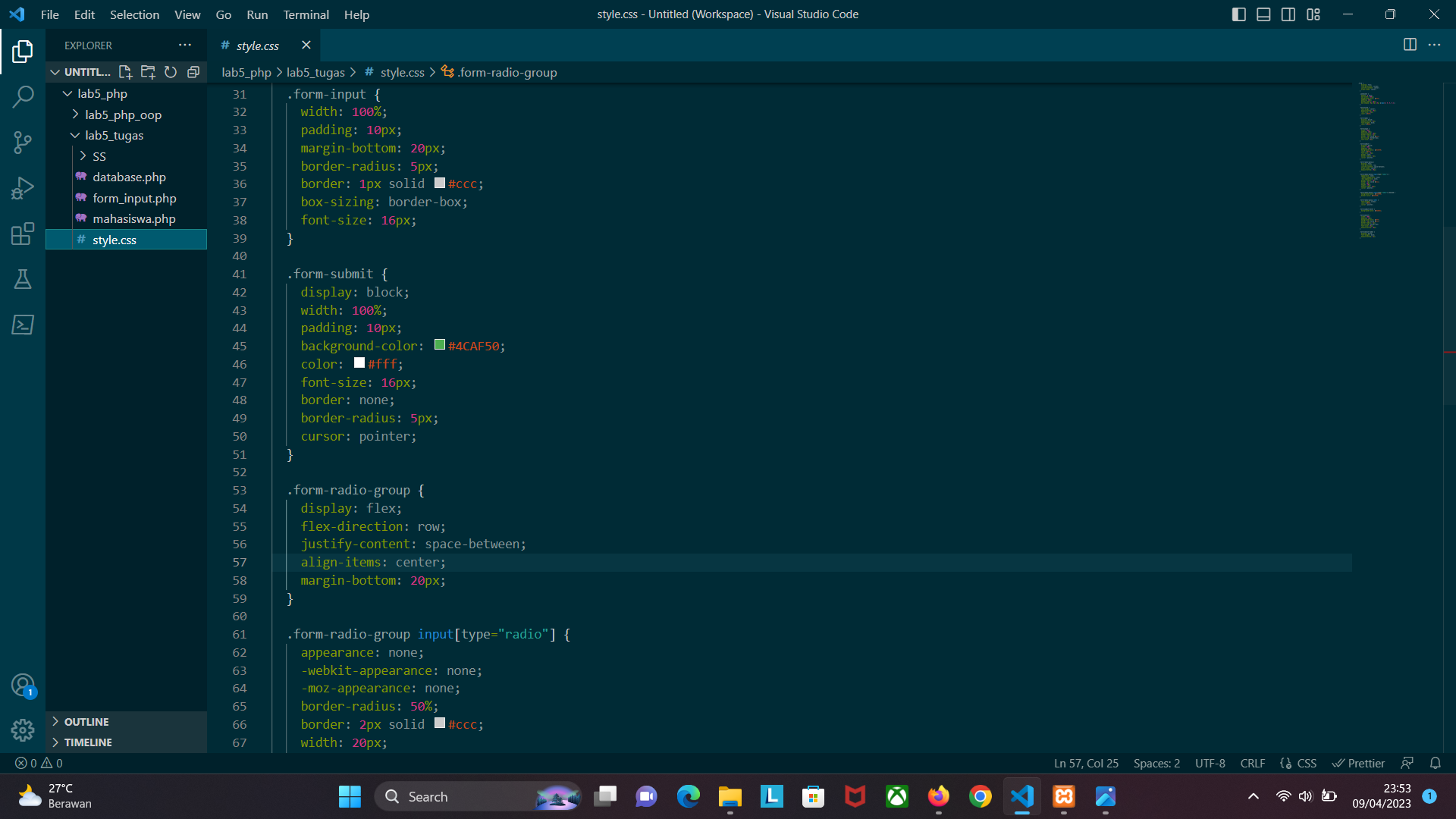Expand the lab5_php_oop folder
The width and height of the screenshot is (1456, 819).
click(123, 115)
